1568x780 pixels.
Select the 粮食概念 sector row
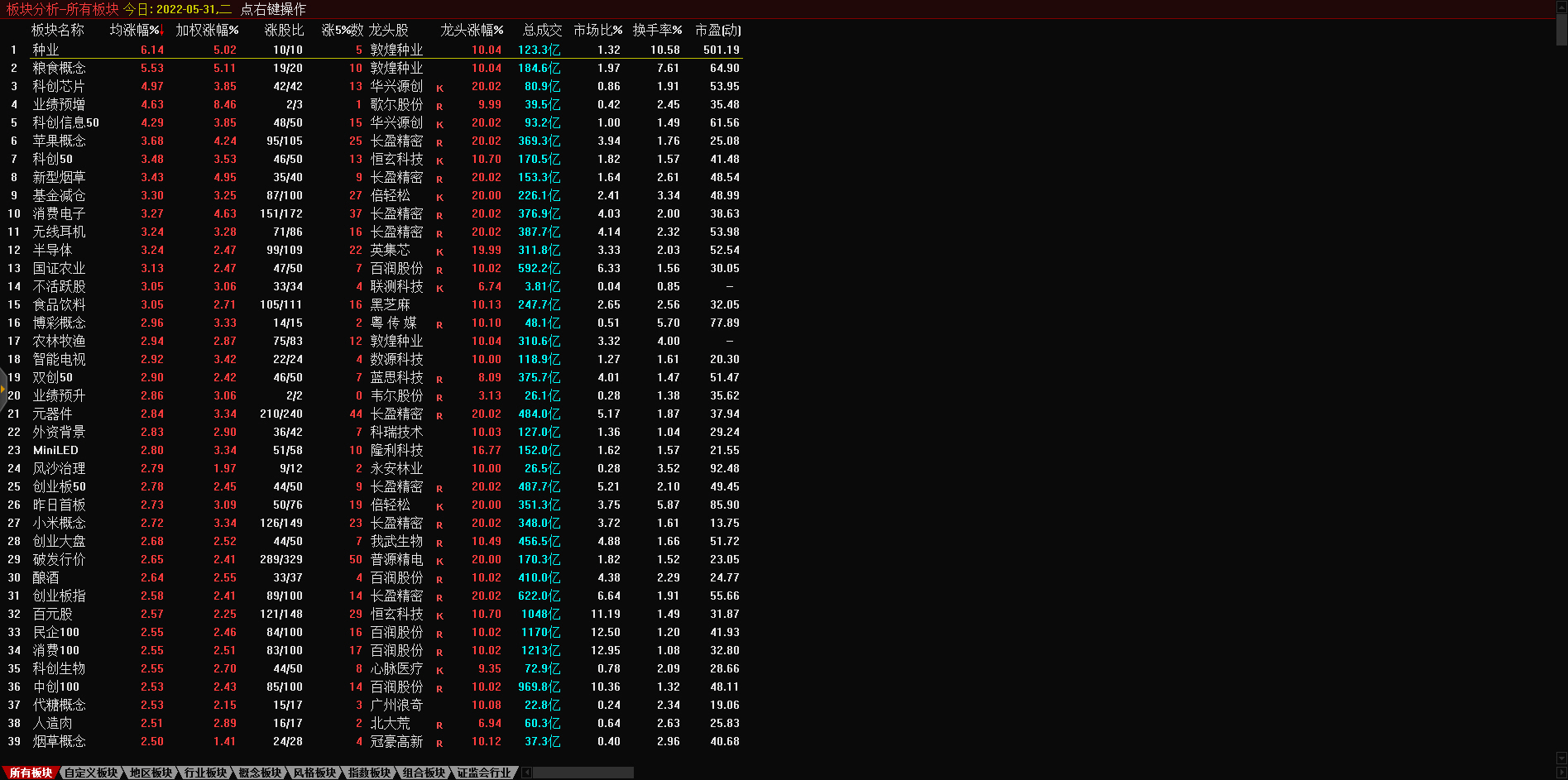tap(59, 68)
